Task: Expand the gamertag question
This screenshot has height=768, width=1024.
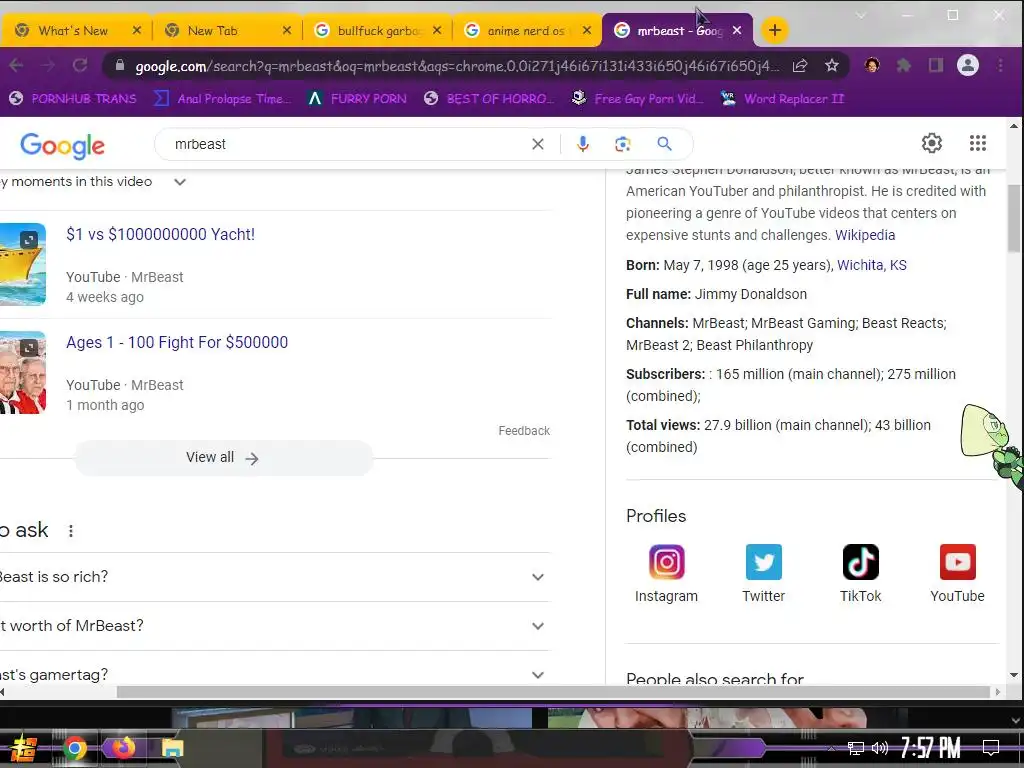Action: tap(537, 675)
